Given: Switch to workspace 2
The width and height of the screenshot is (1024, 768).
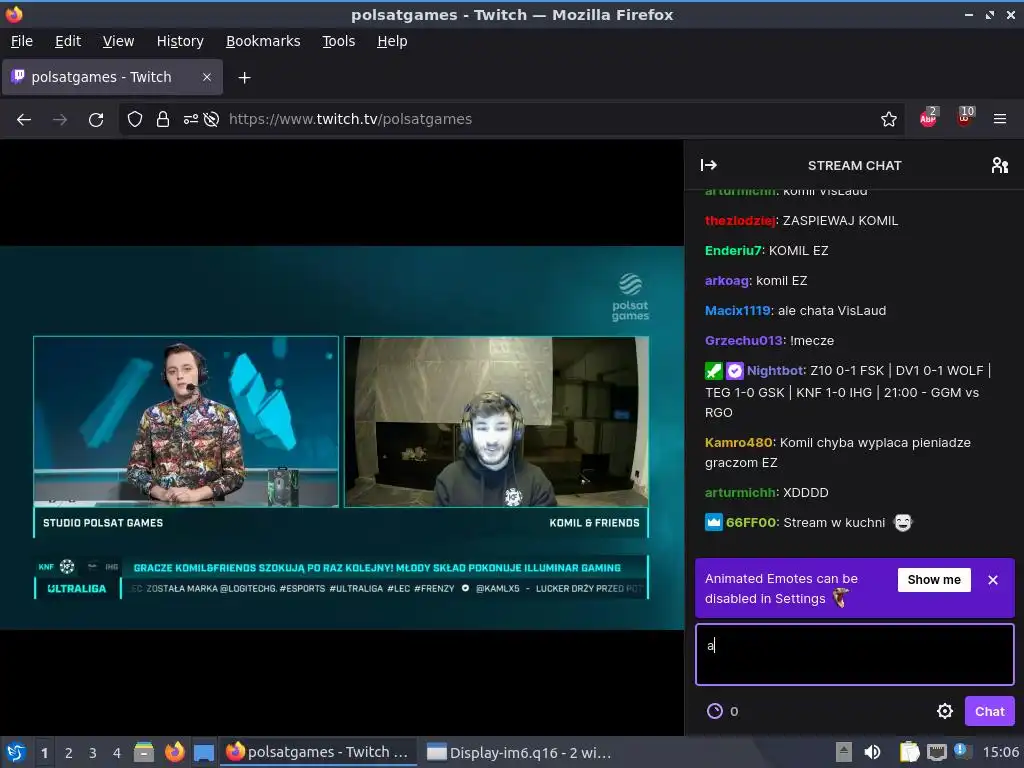Looking at the screenshot, I should click(x=69, y=753).
